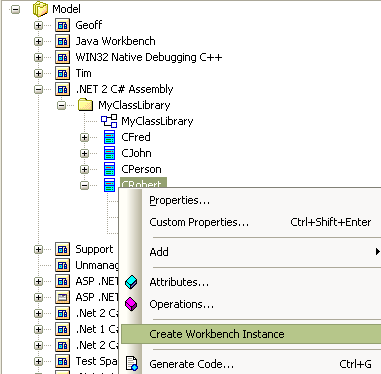This screenshot has height=374, width=381.
Task: Select the CJohn class label
Action: click(x=136, y=153)
